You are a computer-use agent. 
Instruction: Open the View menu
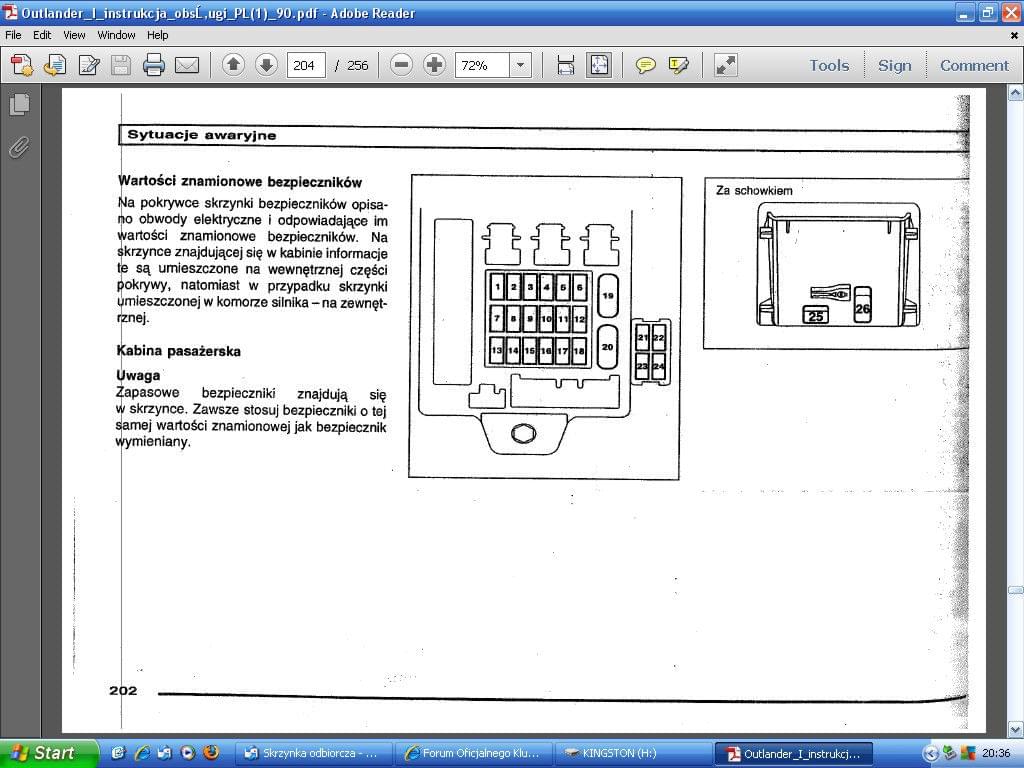74,35
